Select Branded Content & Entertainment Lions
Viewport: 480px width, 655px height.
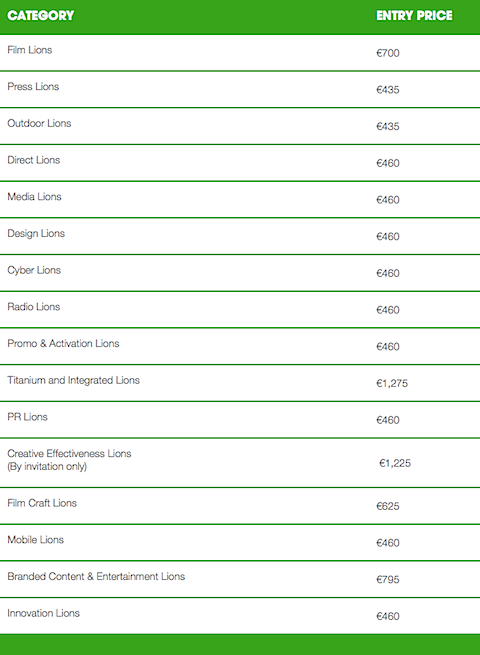point(96,576)
